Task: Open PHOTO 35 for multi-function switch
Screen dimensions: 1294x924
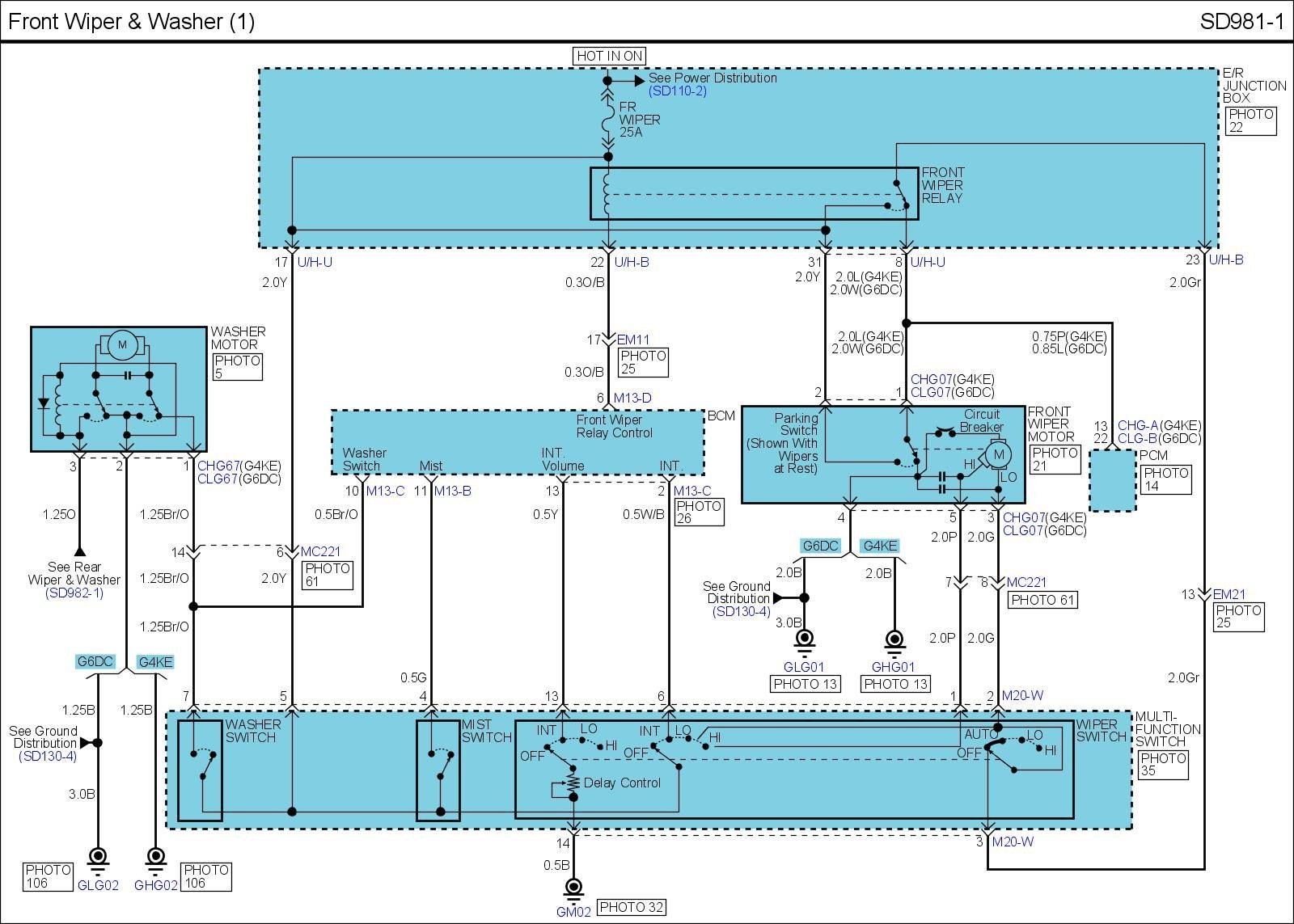Action: coord(1163,765)
